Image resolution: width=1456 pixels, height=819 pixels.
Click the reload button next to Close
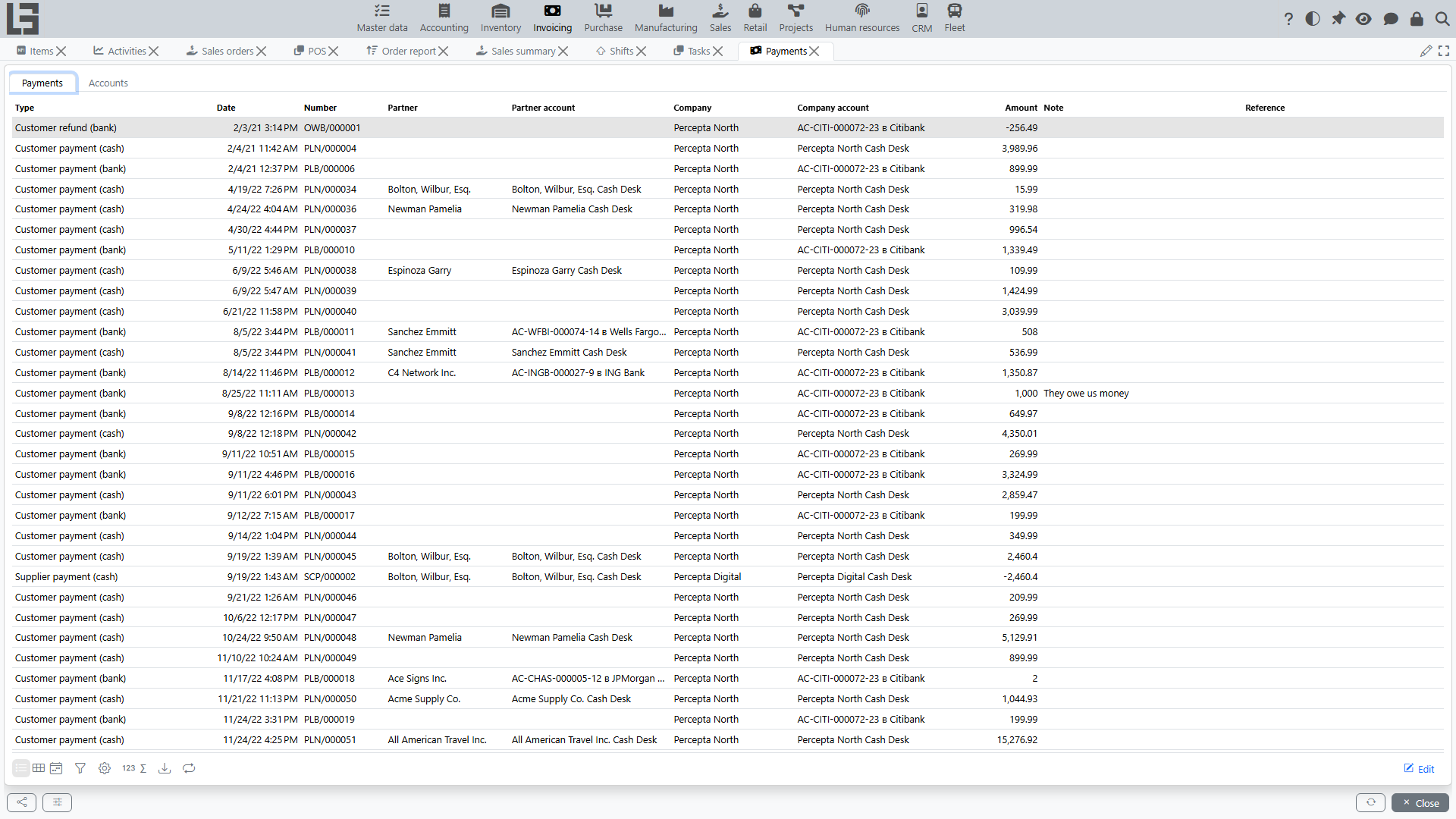click(x=1370, y=802)
